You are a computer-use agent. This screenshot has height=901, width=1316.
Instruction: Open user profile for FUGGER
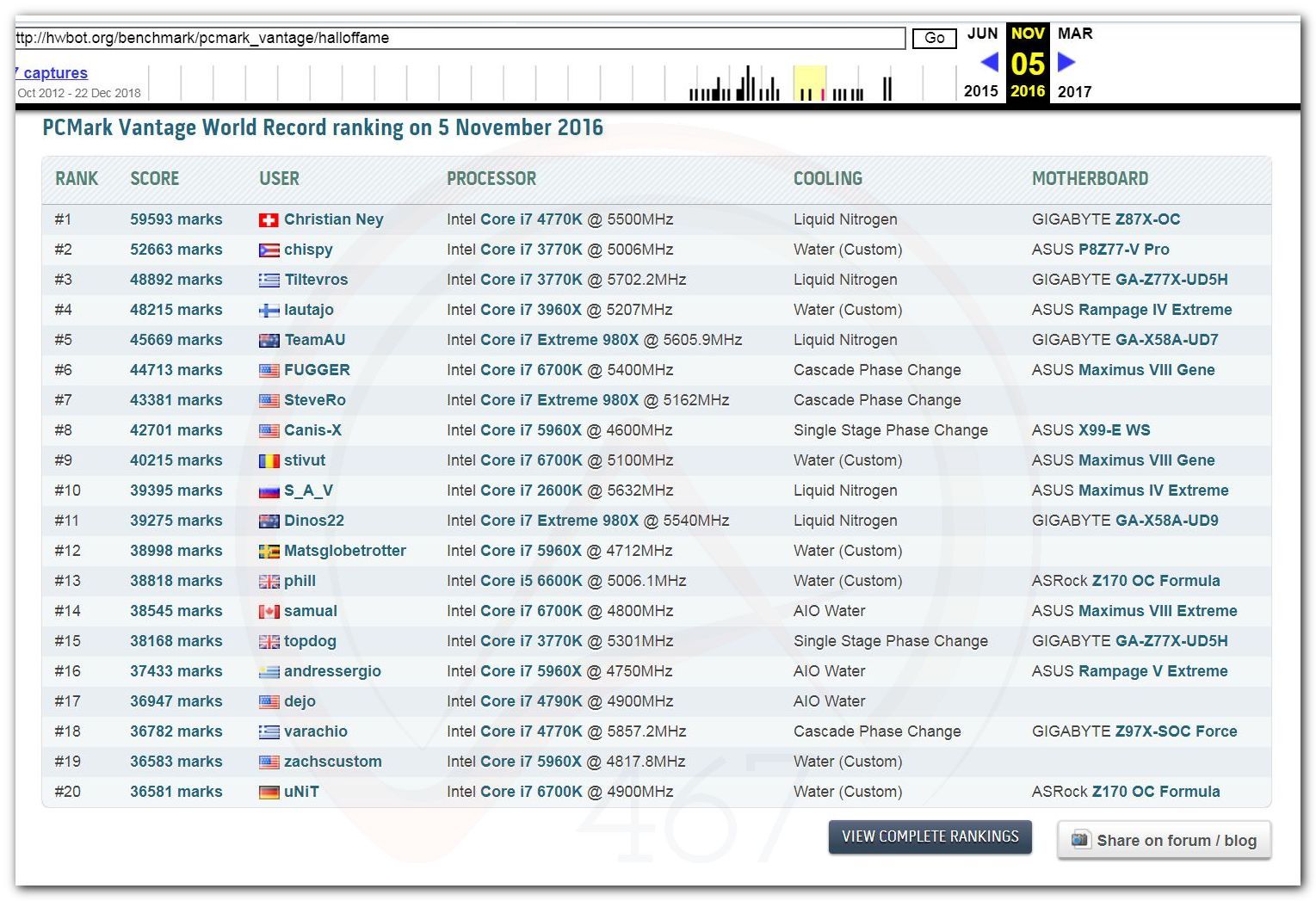317,370
